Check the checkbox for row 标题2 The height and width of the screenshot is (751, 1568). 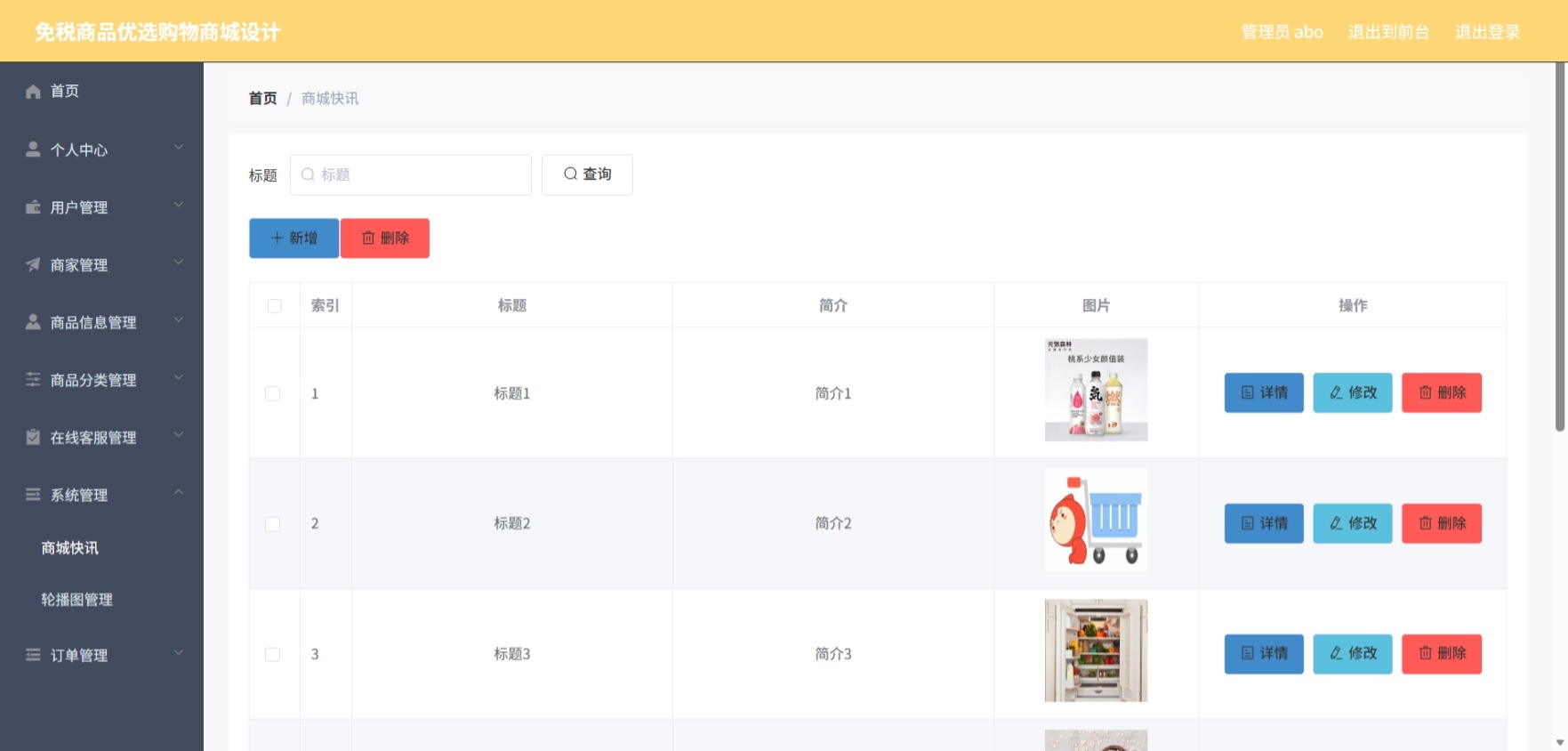pyautogui.click(x=273, y=524)
